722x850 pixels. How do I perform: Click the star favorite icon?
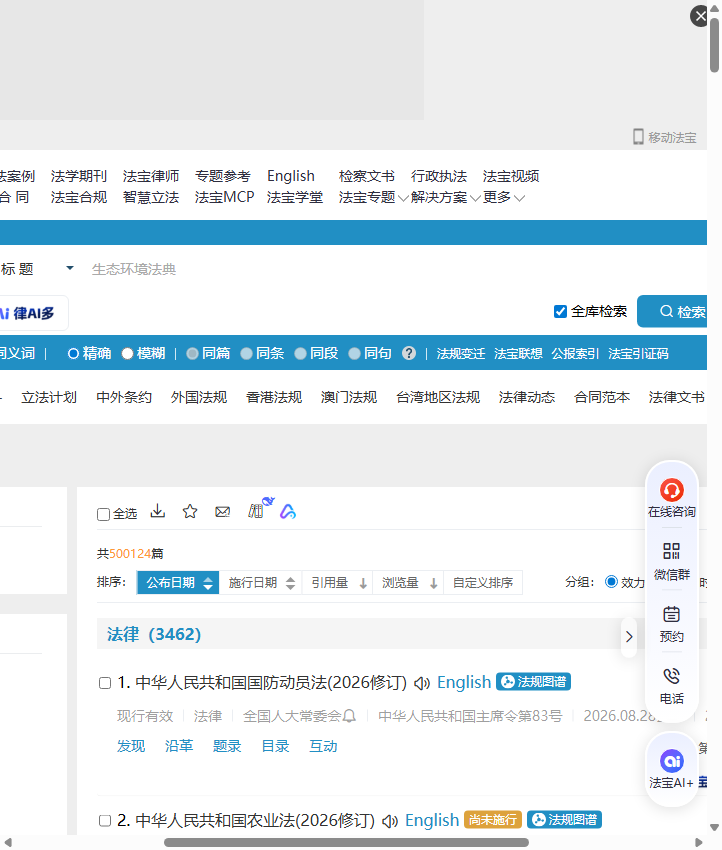(x=190, y=511)
